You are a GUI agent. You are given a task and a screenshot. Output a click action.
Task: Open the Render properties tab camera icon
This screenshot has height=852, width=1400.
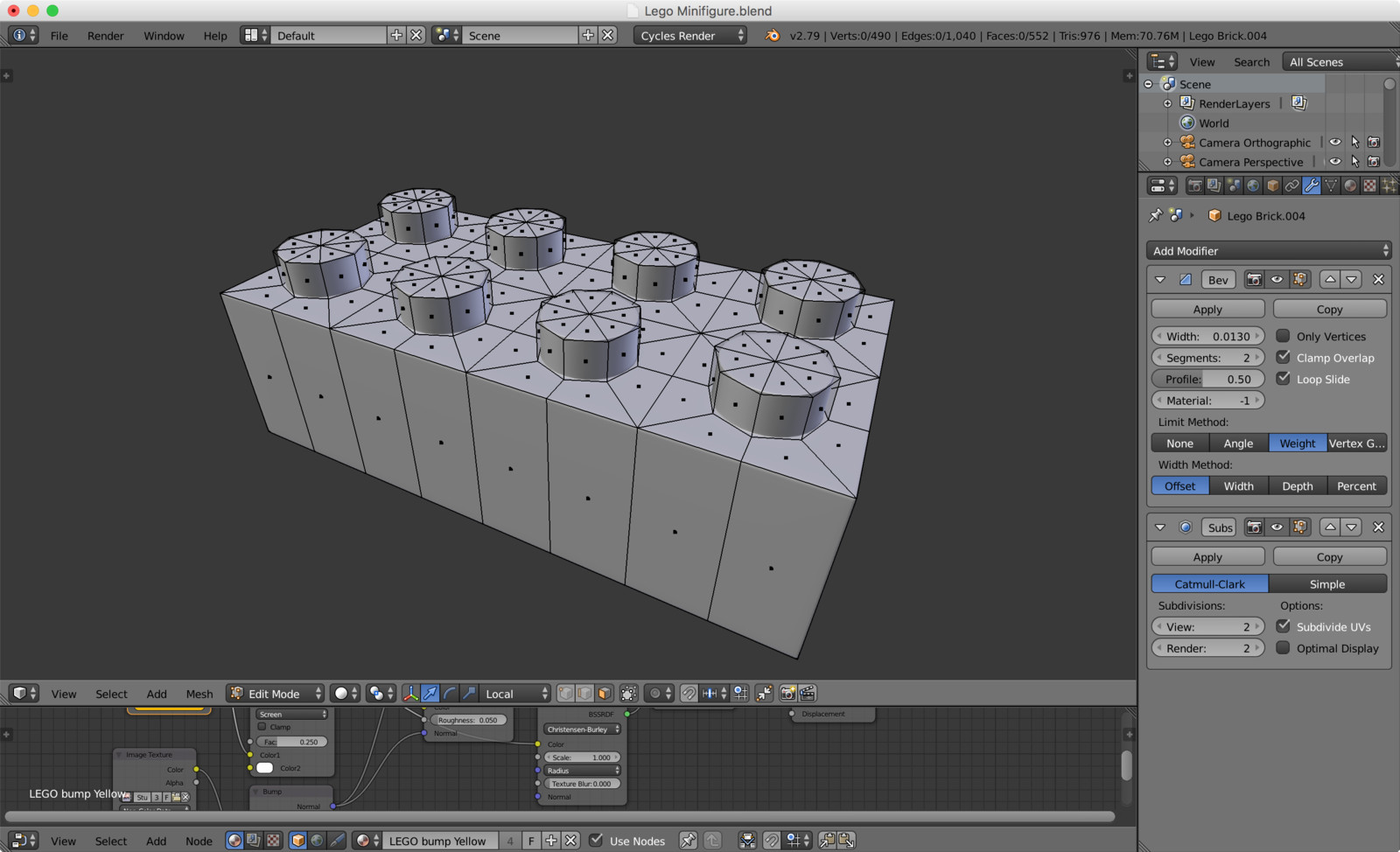click(x=1194, y=185)
